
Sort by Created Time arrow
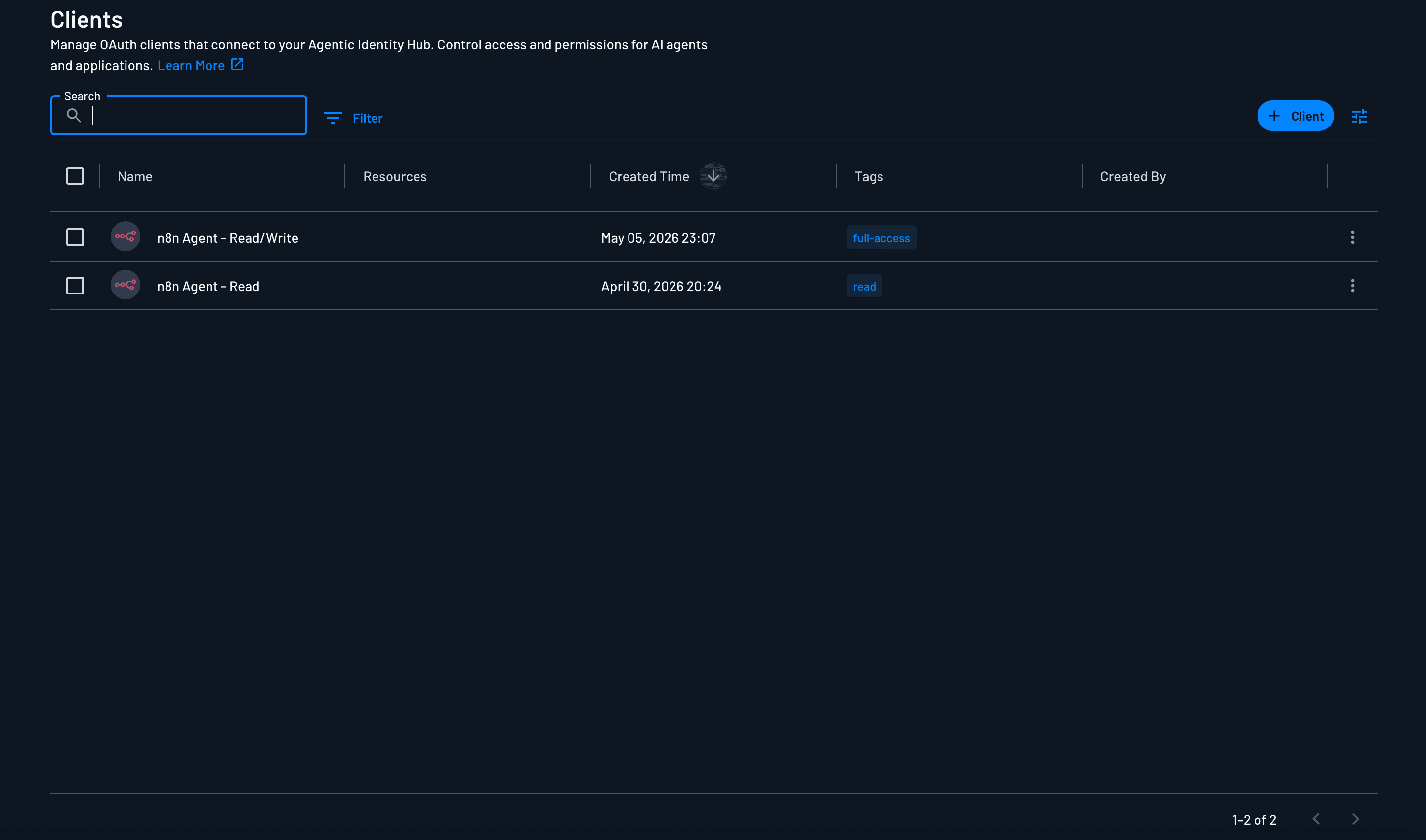click(x=713, y=176)
